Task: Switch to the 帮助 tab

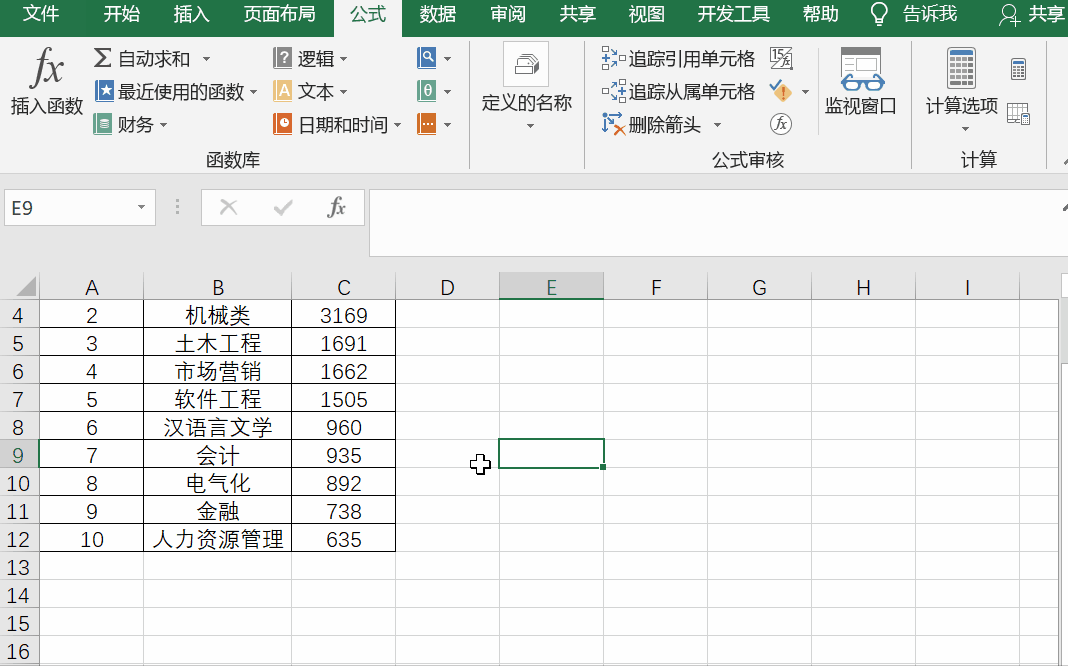Action: (821, 14)
